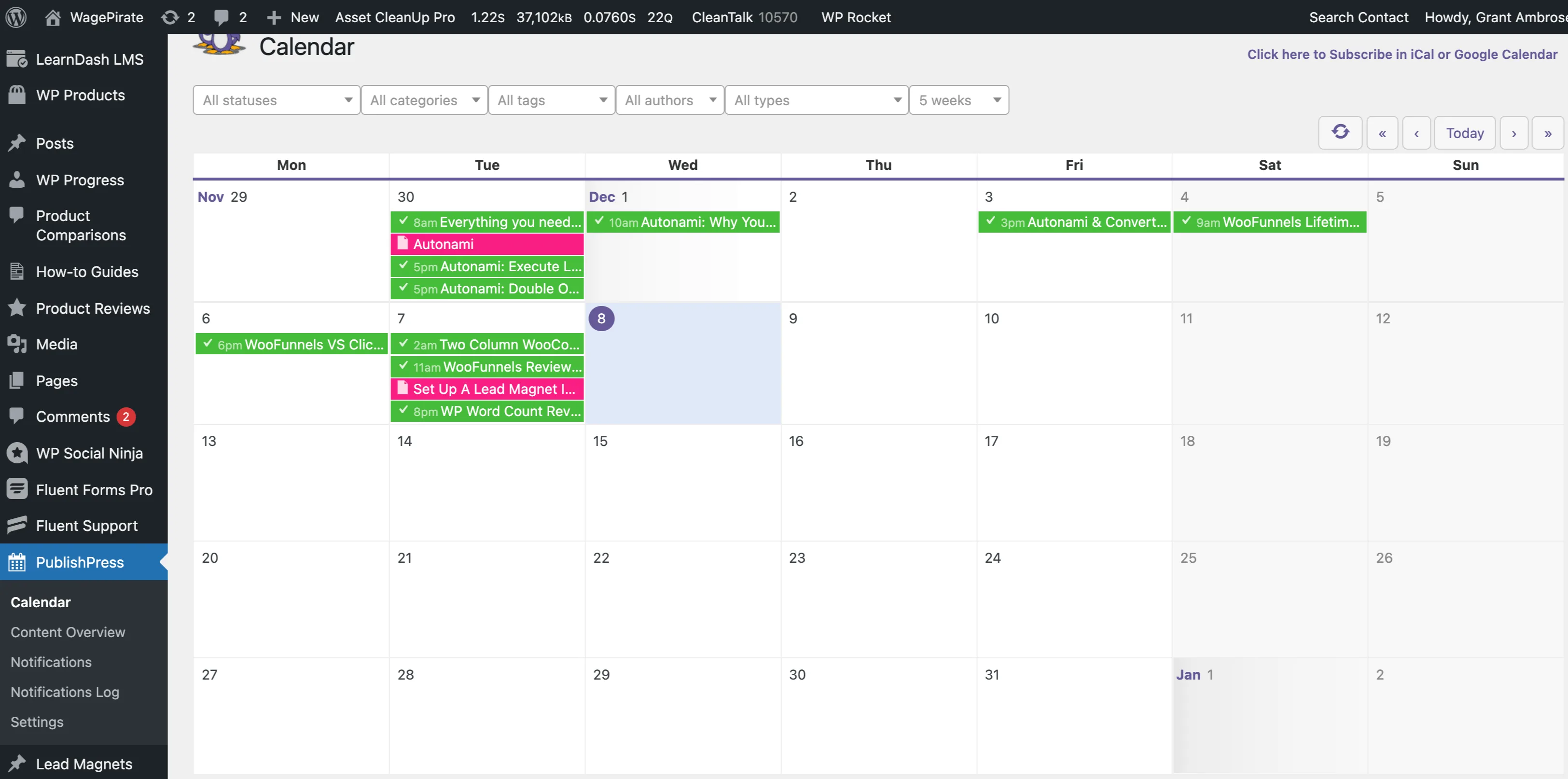Open the All statuses dropdown

coord(277,100)
